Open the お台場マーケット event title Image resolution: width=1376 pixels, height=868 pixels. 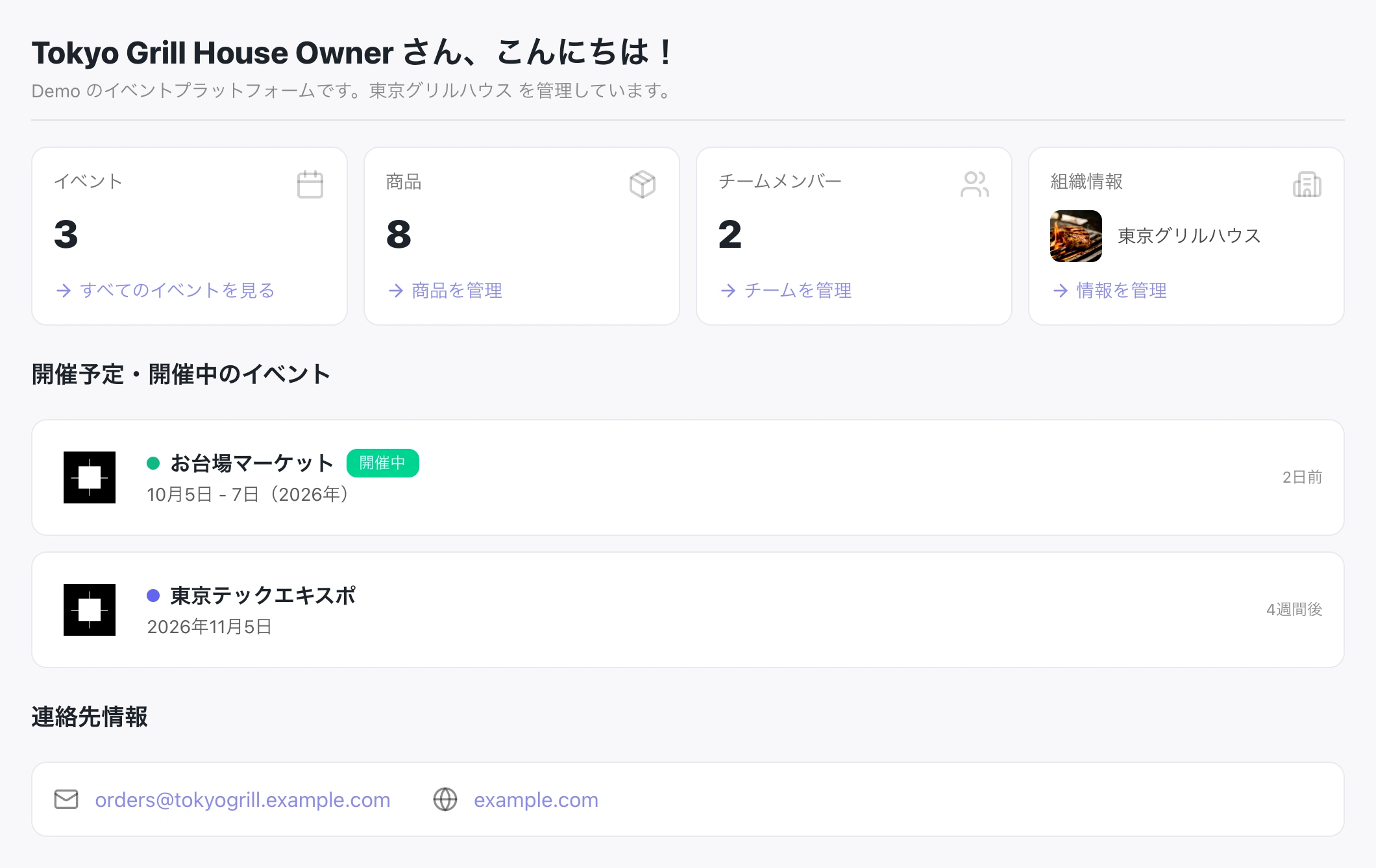pos(252,463)
